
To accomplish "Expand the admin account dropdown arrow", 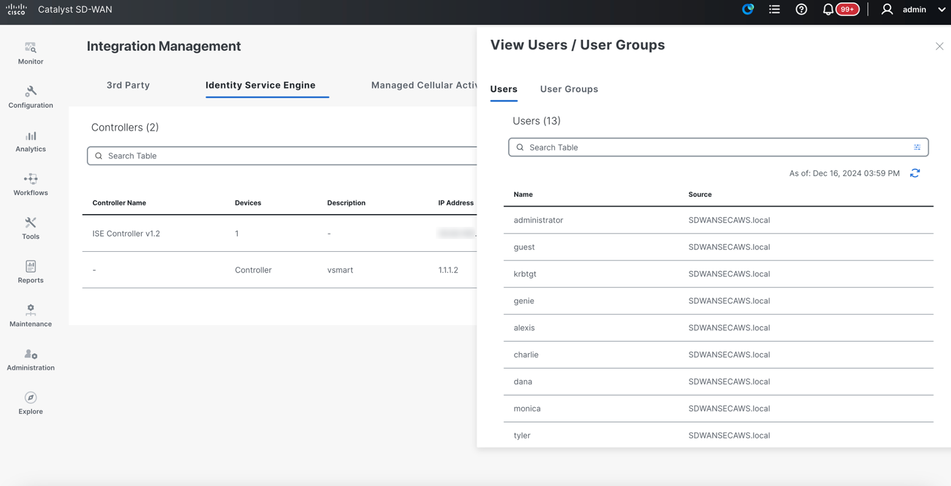I will point(941,10).
